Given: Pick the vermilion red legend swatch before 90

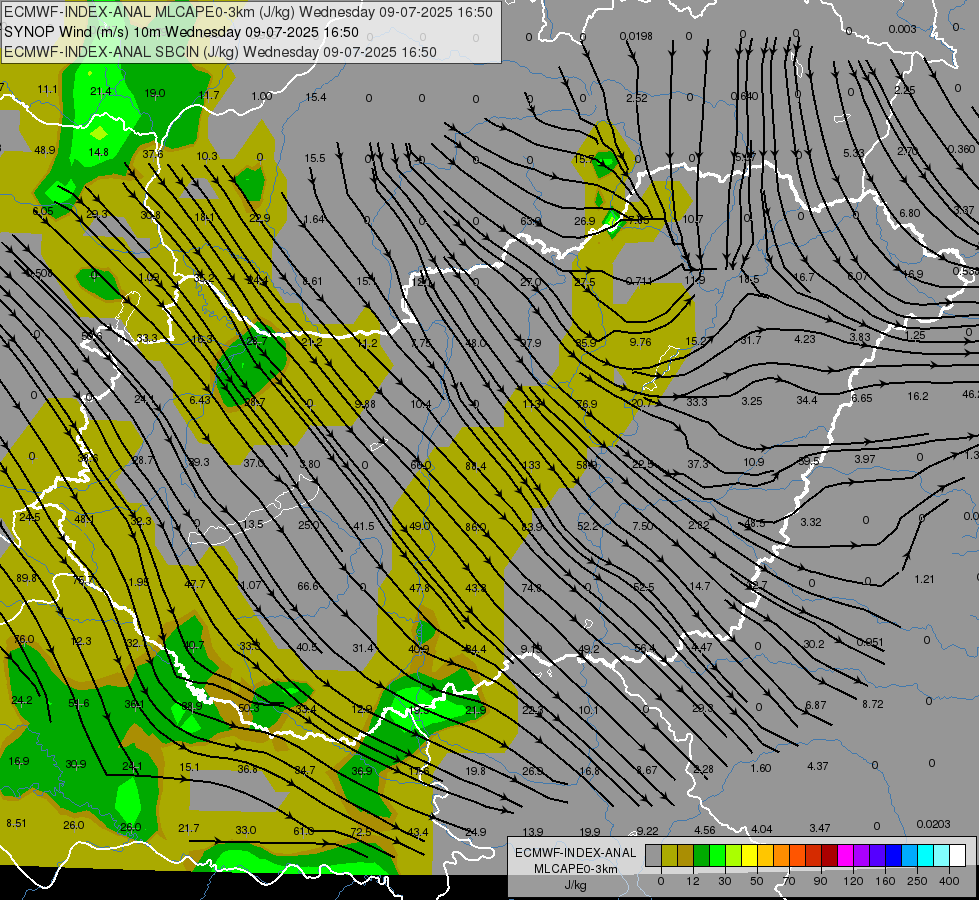Looking at the screenshot, I should pyautogui.click(x=813, y=856).
